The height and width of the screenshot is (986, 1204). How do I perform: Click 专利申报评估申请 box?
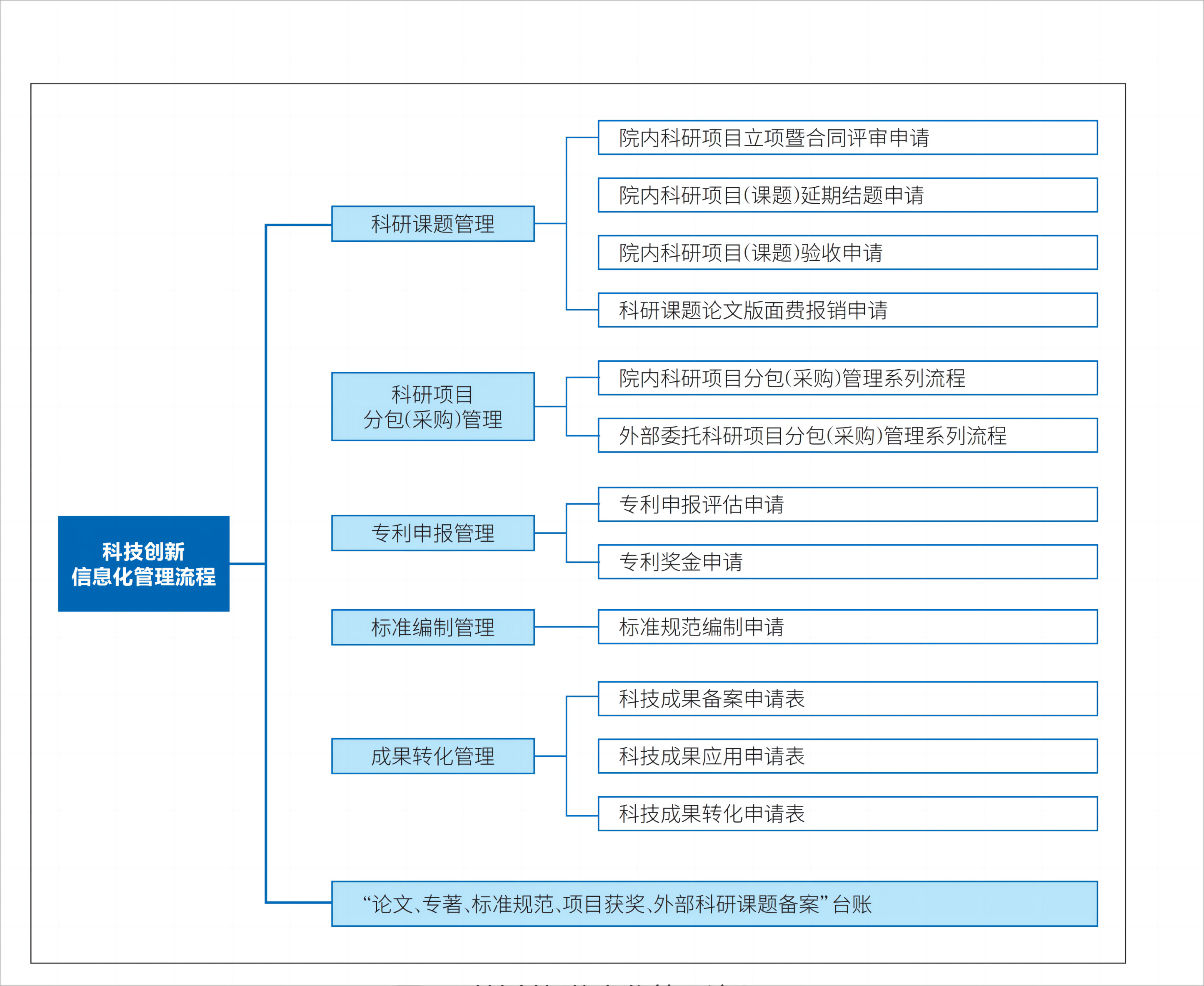[x=848, y=504]
